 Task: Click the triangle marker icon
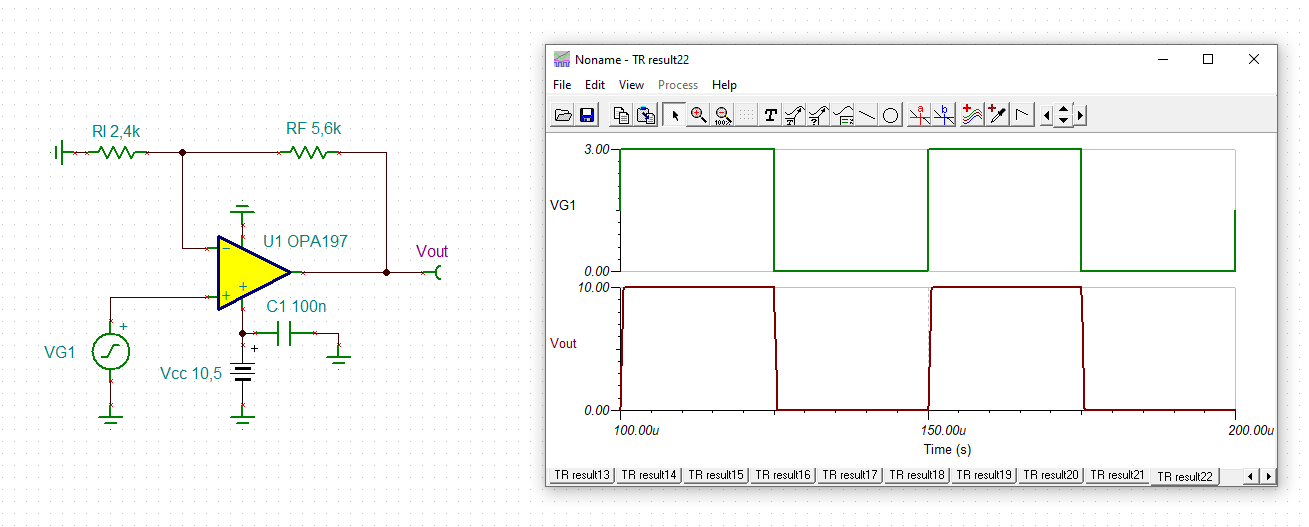[x=1021, y=115]
